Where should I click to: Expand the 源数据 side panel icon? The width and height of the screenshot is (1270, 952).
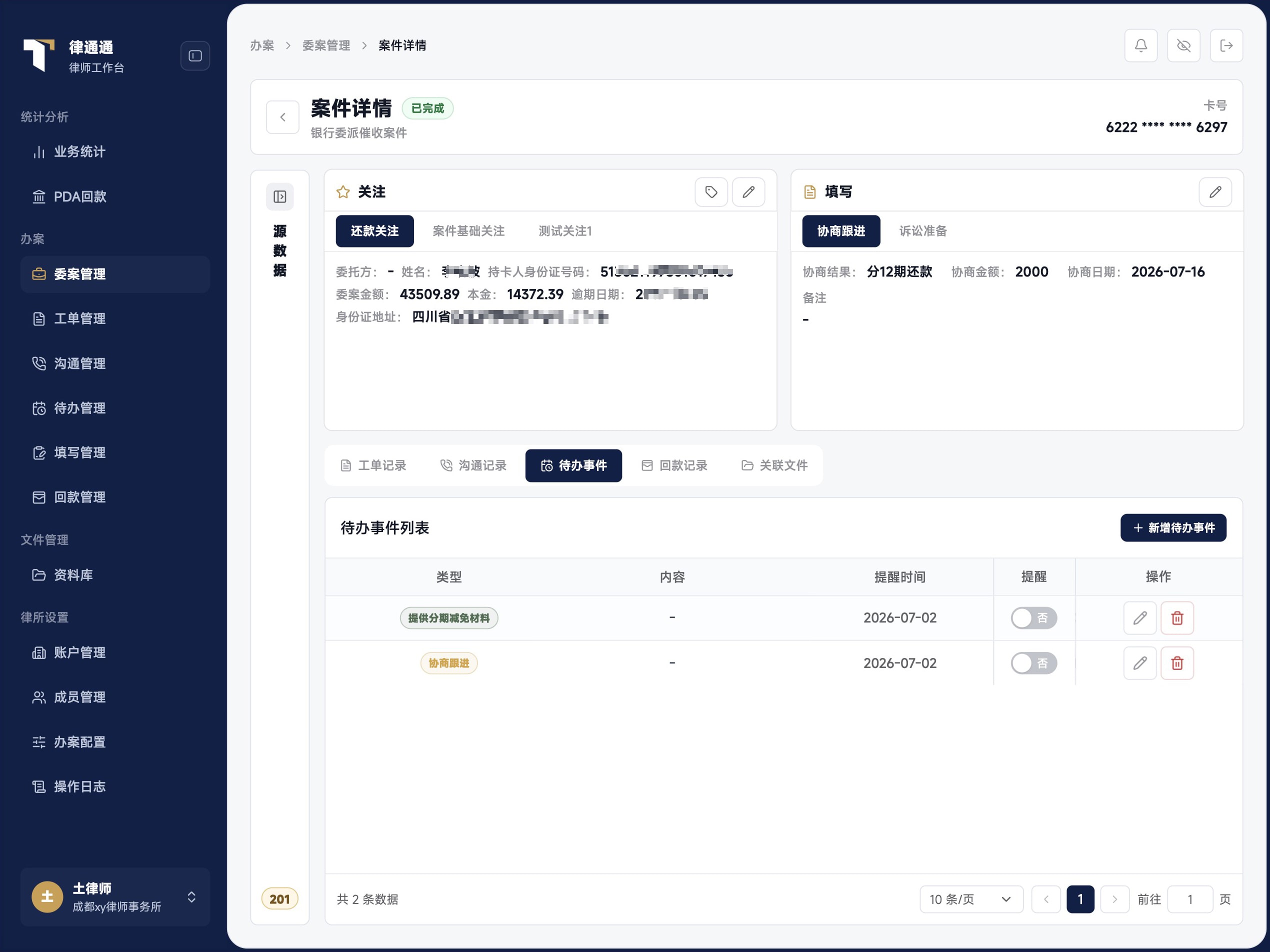(x=279, y=197)
